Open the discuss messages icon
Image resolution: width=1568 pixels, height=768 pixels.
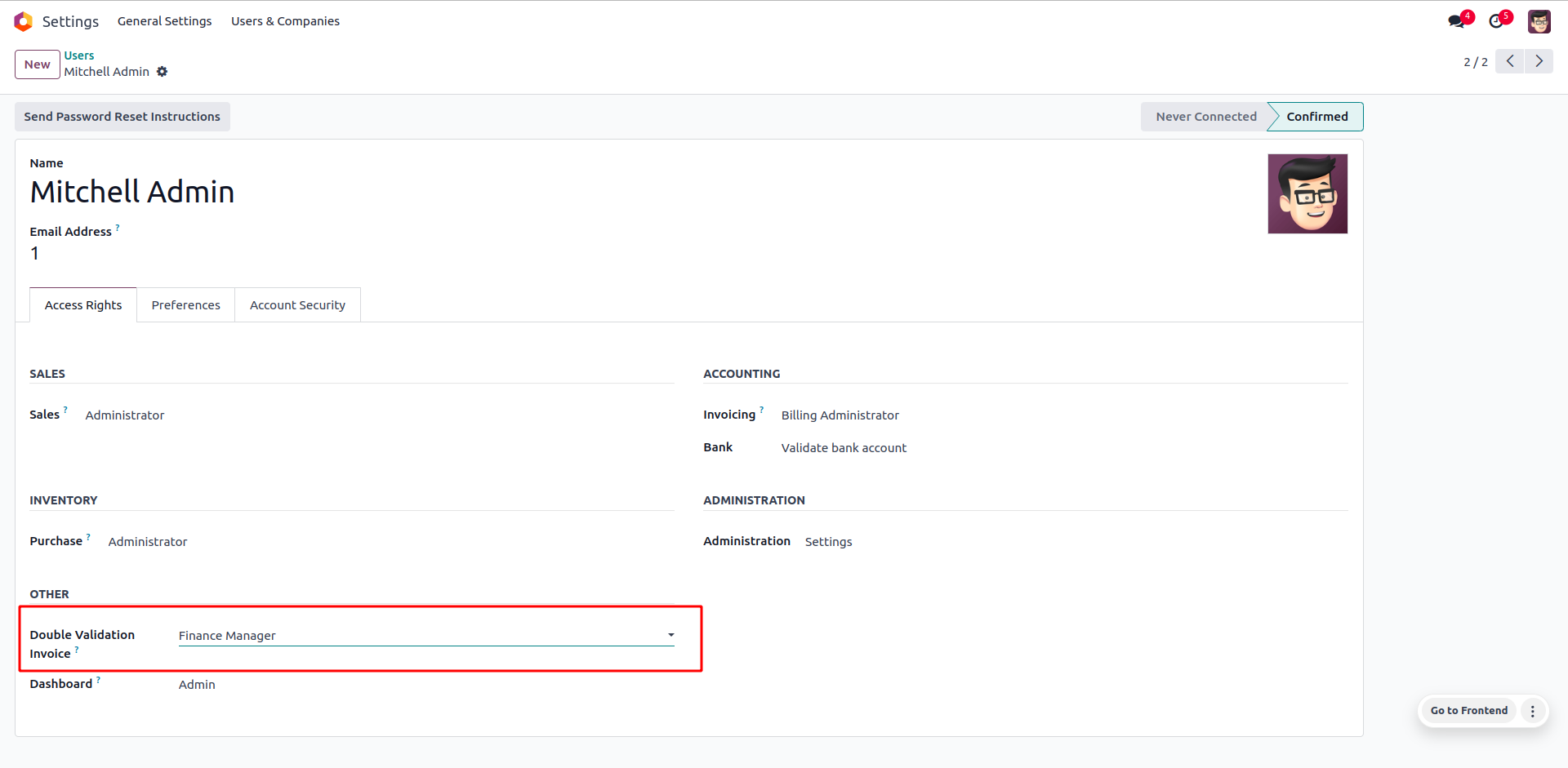pos(1456,21)
